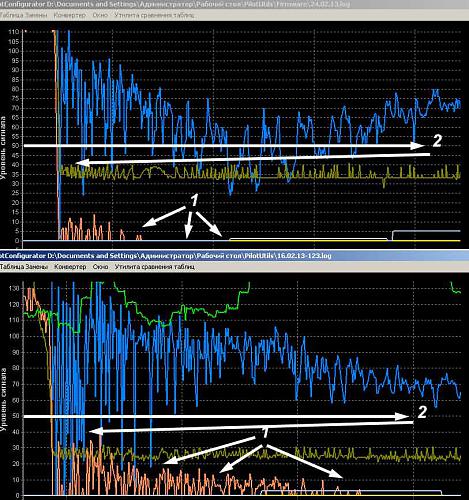The height and width of the screenshot is (500, 469).
Task: Select the 130 tick on lower chart axis
Action: click(14, 288)
